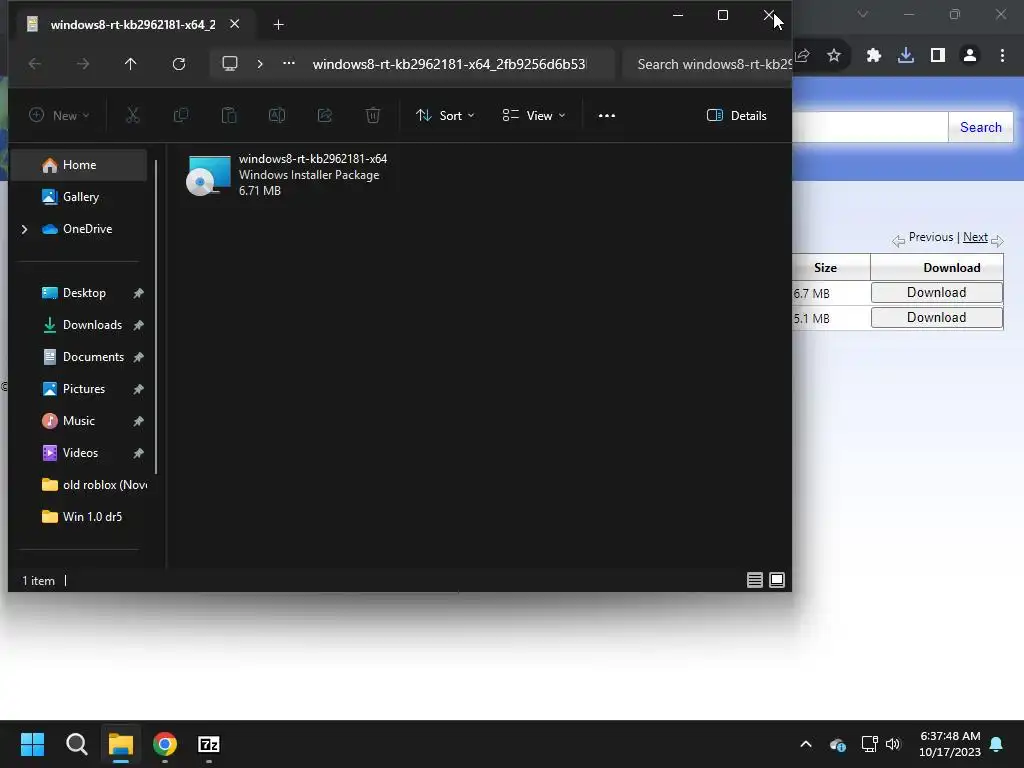
Task: Expand the OneDrive tree node
Action: (24, 229)
